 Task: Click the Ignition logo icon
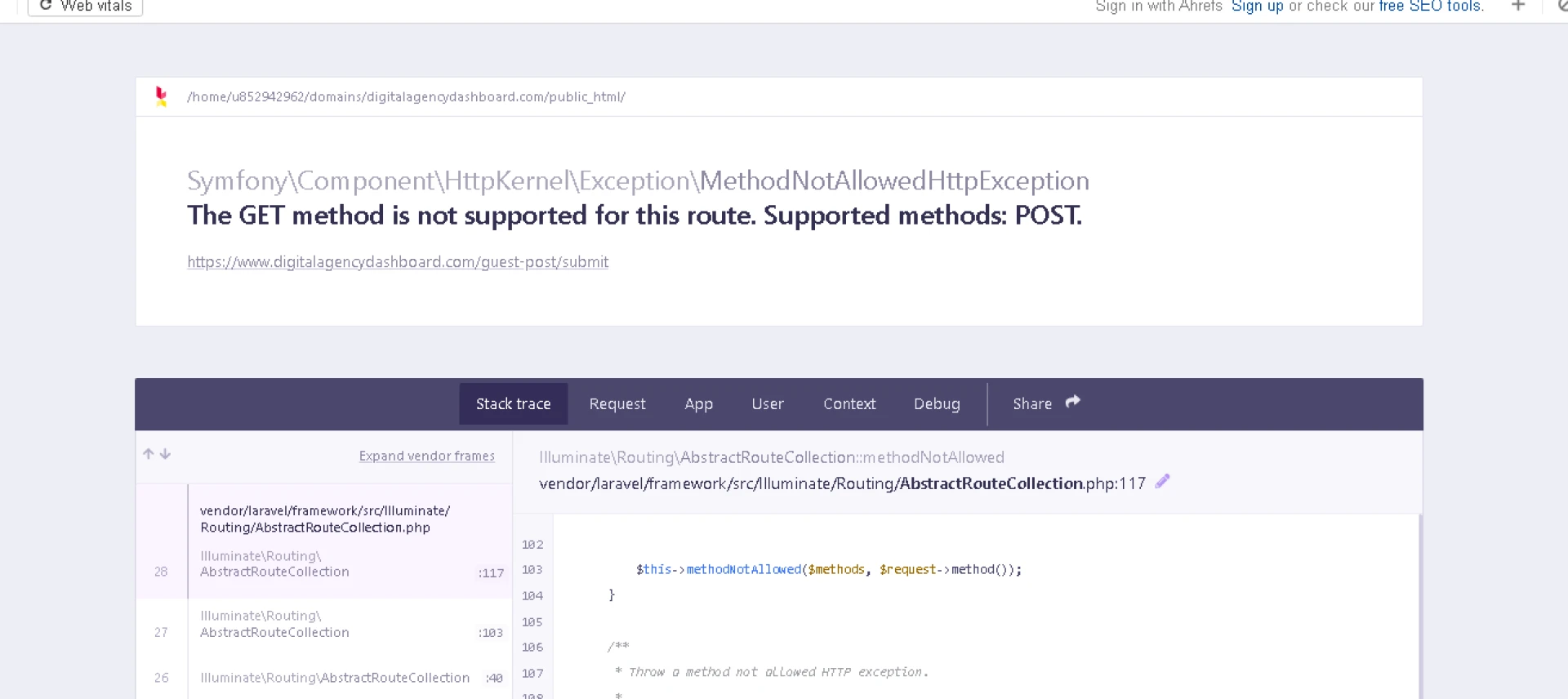161,96
